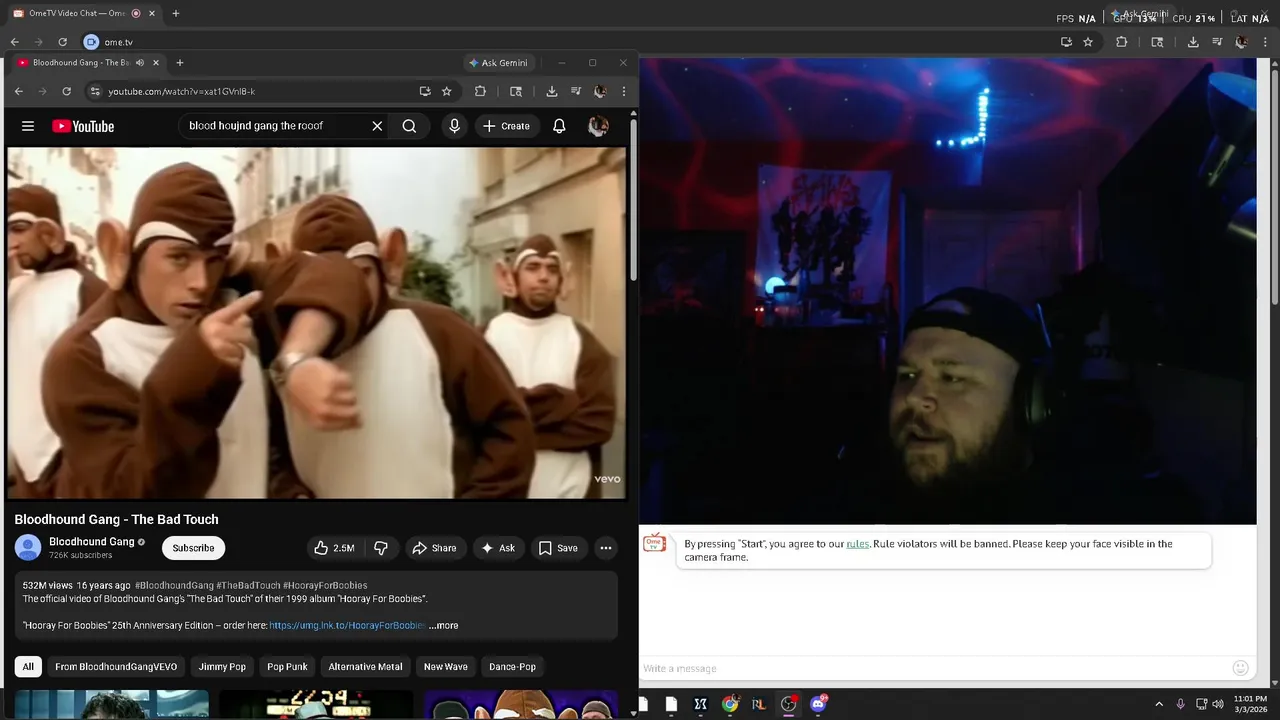This screenshot has height=720, width=1280.
Task: Open Rocket League icon on taskbar
Action: (x=759, y=704)
